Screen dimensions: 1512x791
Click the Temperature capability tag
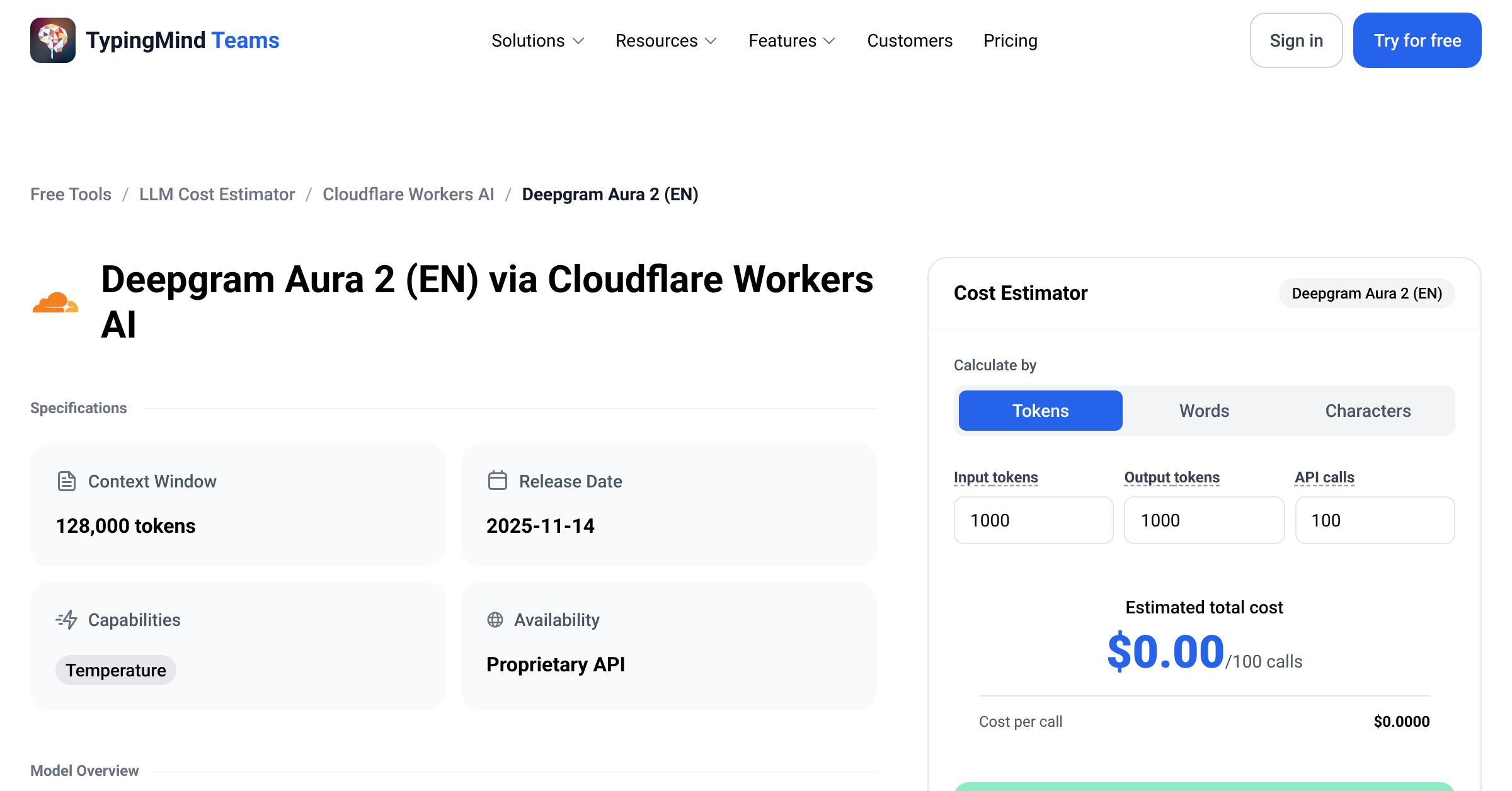tap(116, 670)
